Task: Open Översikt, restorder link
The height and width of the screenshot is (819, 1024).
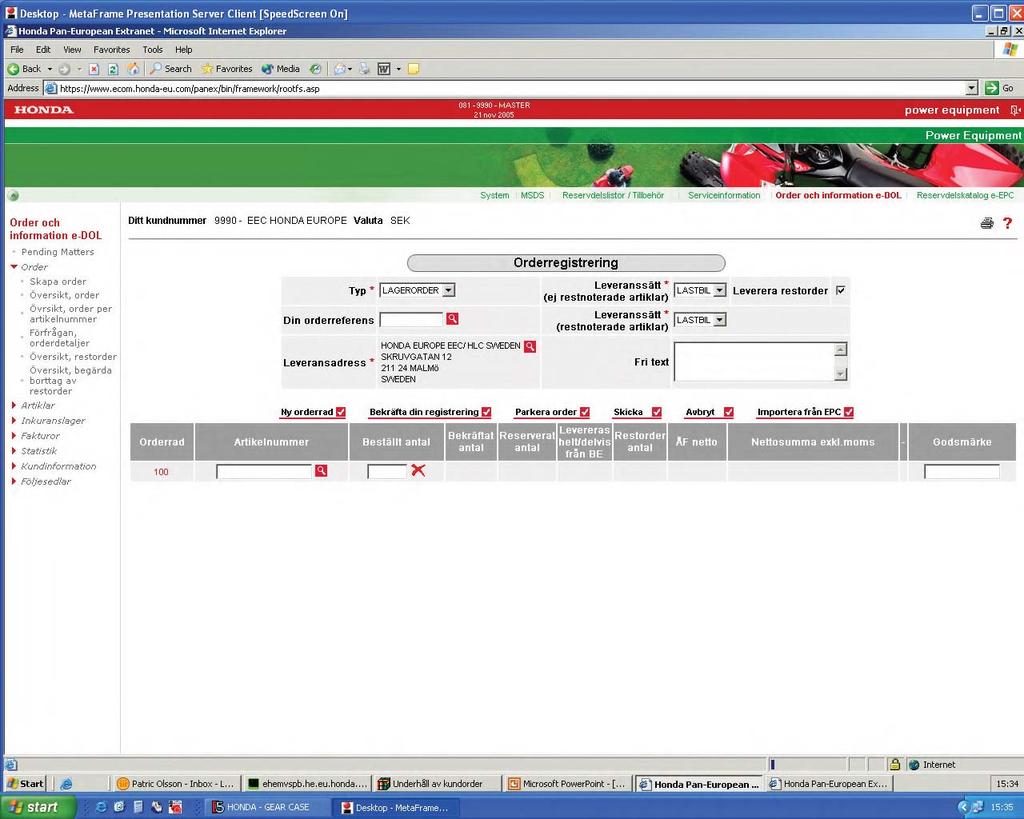Action: coord(73,357)
